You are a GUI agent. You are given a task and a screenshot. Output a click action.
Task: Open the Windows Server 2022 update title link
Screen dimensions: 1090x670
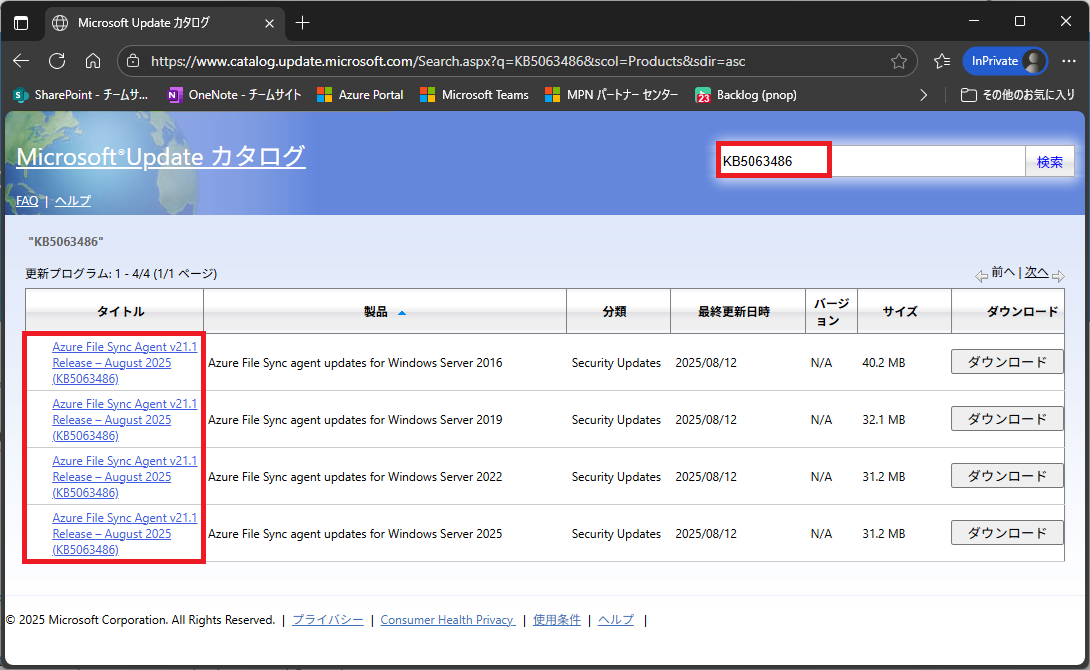(124, 476)
